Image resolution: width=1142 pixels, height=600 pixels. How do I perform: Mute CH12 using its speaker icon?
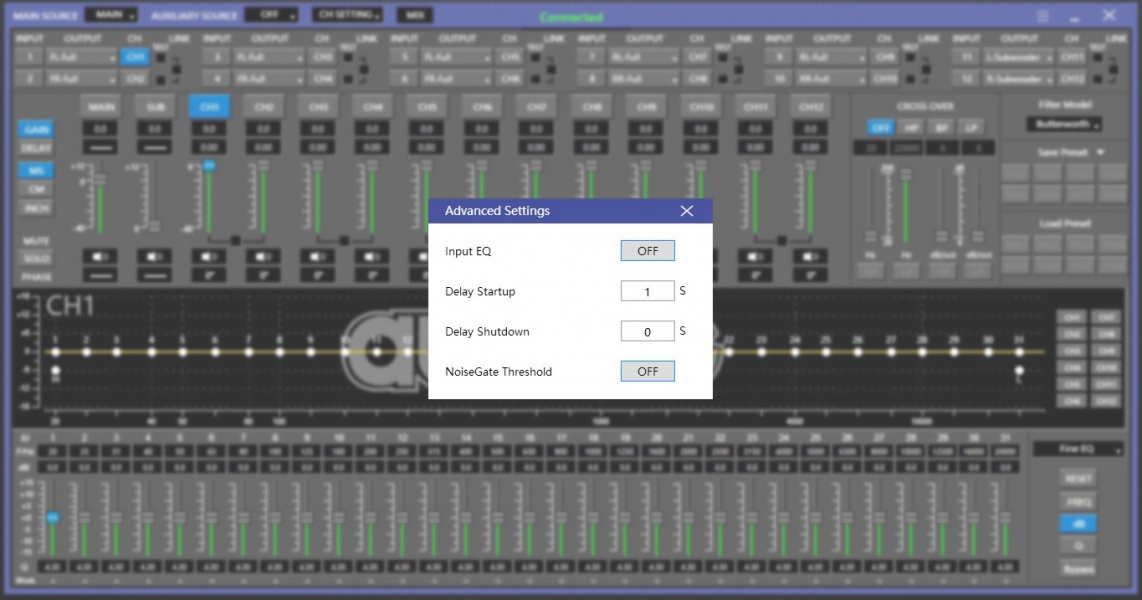pyautogui.click(x=810, y=256)
